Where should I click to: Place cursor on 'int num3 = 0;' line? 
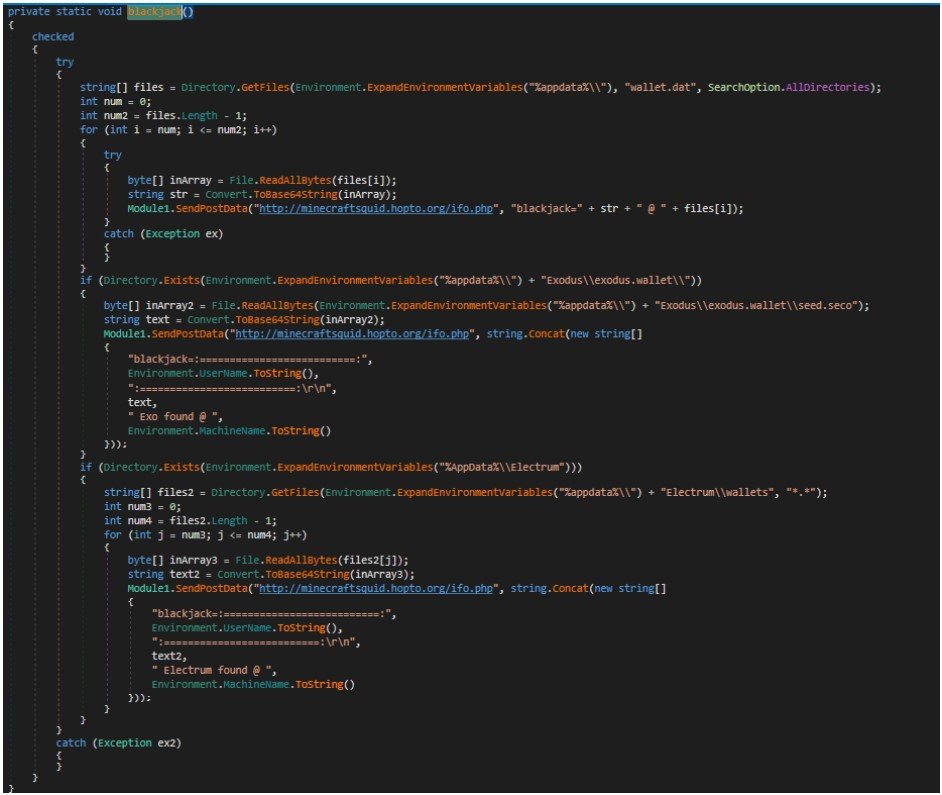(x=142, y=507)
